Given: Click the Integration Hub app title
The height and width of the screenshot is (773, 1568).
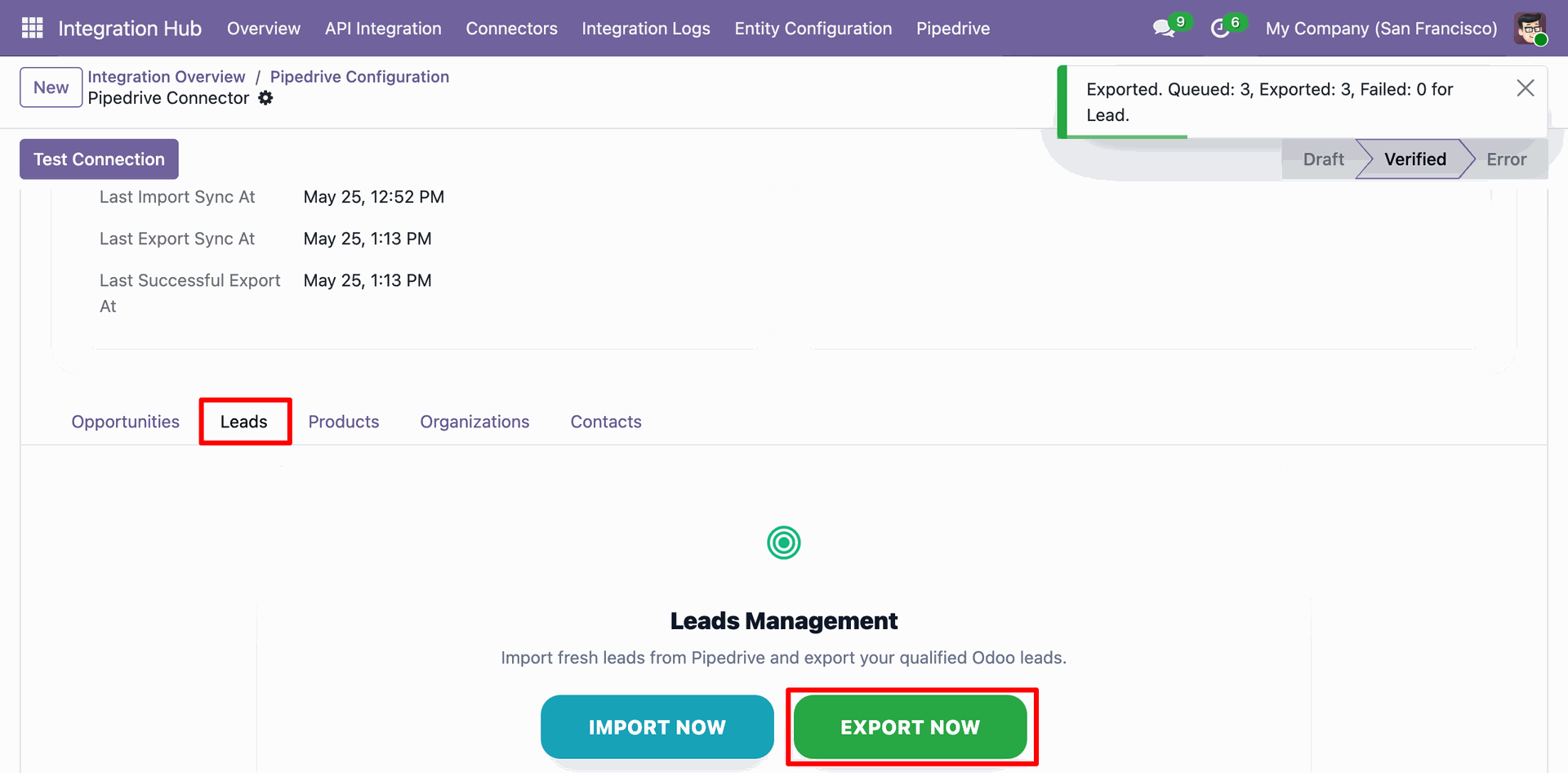Looking at the screenshot, I should [130, 29].
